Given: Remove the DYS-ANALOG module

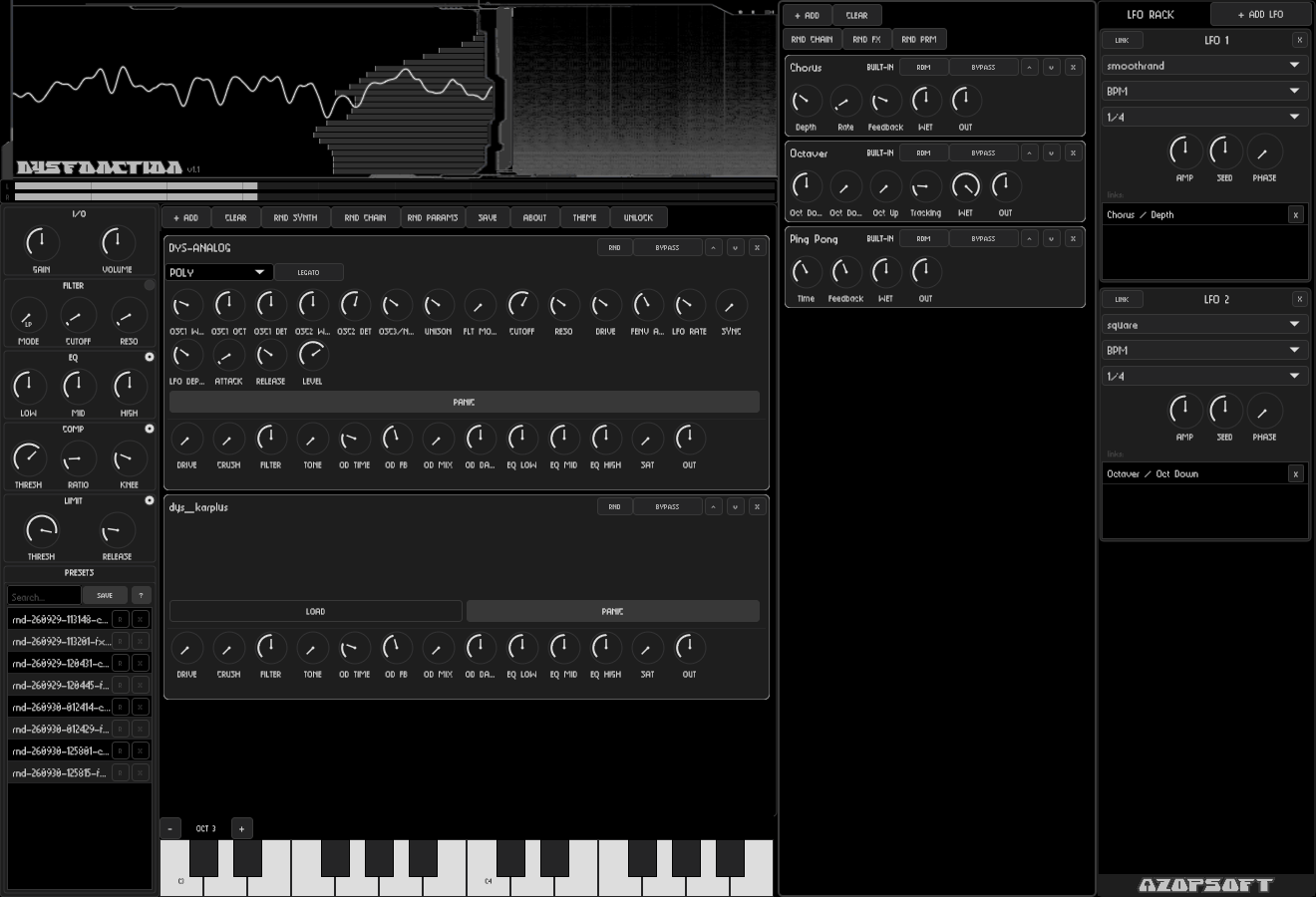Looking at the screenshot, I should 758,248.
